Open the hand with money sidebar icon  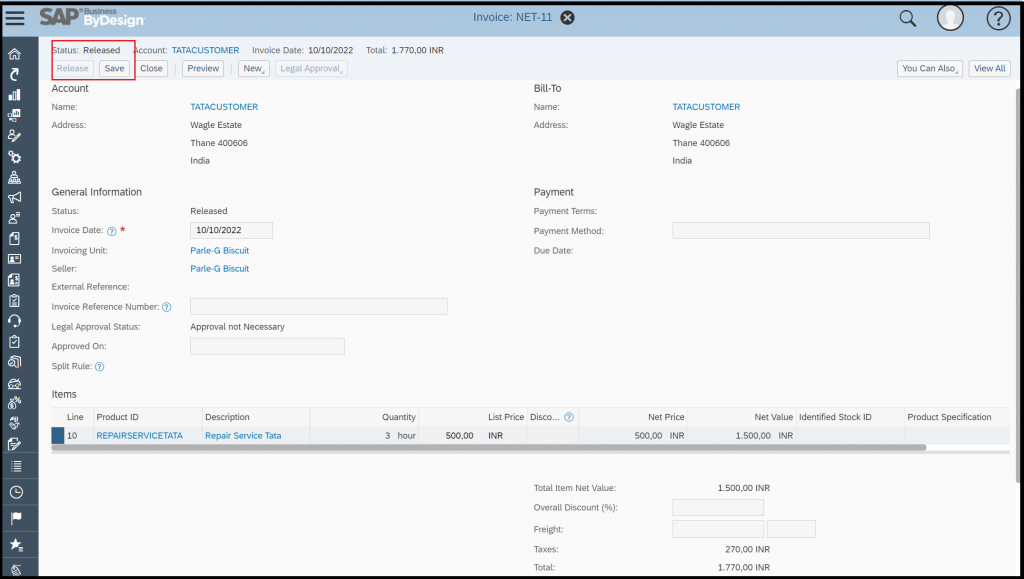pos(14,423)
